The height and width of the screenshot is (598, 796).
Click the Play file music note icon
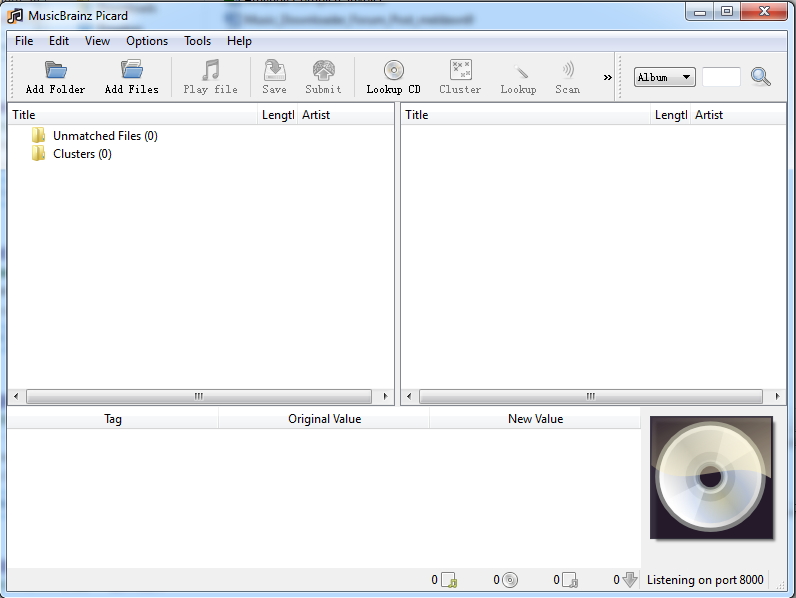[210, 71]
